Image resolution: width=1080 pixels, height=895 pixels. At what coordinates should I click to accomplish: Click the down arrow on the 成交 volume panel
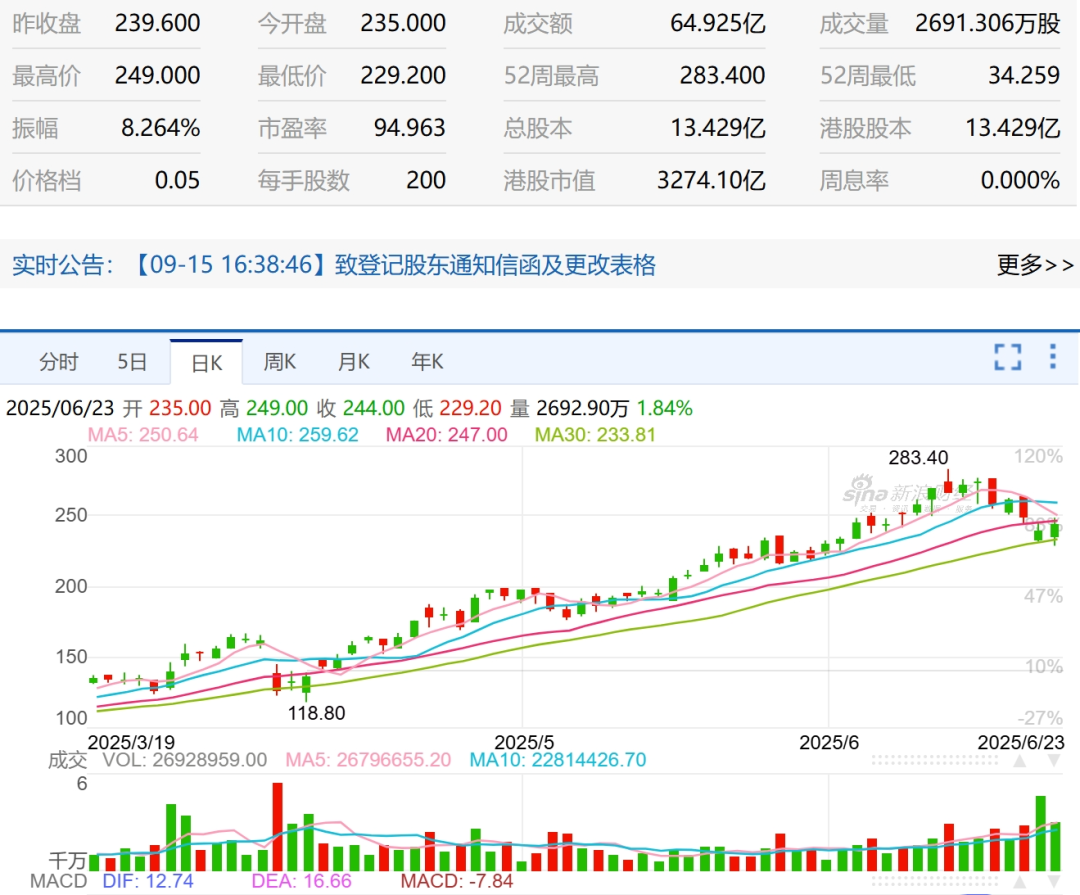tap(1054, 761)
